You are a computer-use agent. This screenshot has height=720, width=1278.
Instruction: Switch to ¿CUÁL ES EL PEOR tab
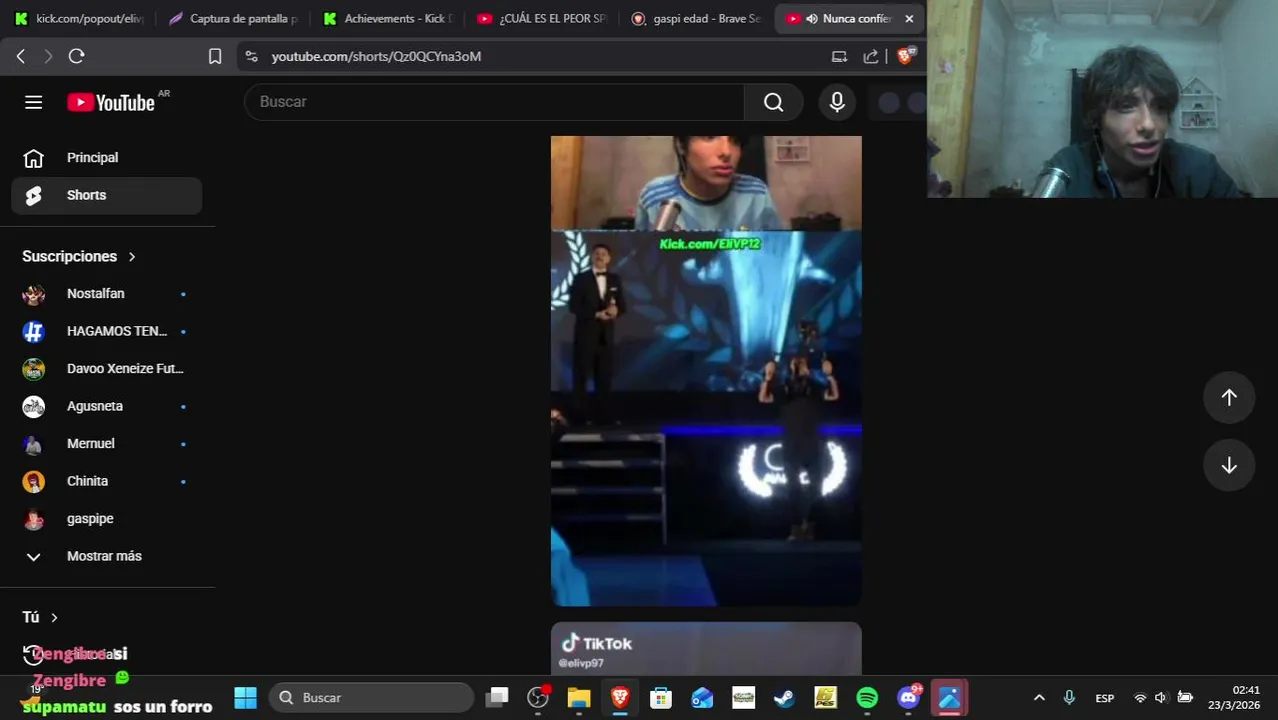coord(542,19)
